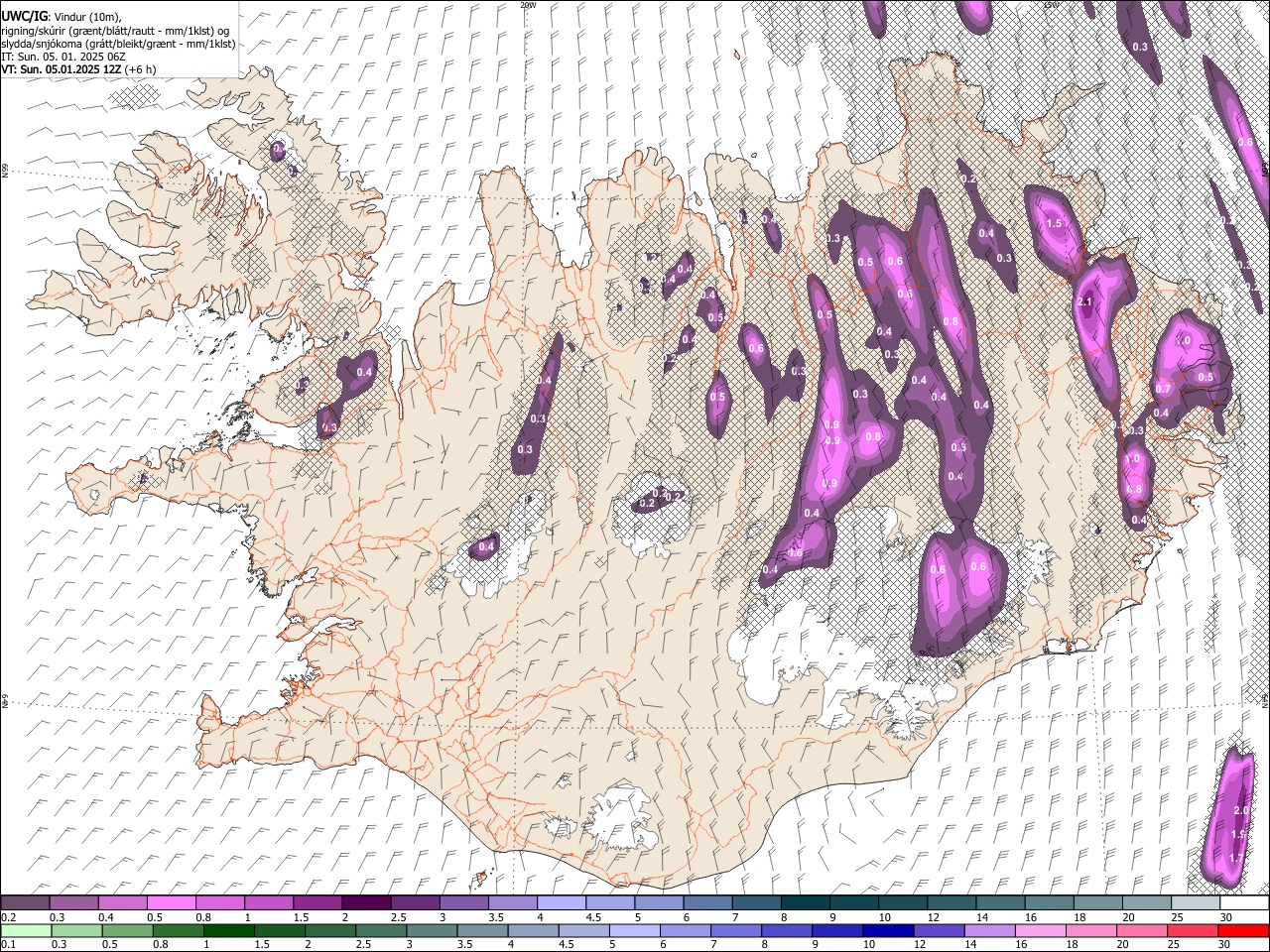Screen dimensions: 1270x952
Task: Pick the dusky plum 0.2 legend swatch
Action: click(26, 903)
